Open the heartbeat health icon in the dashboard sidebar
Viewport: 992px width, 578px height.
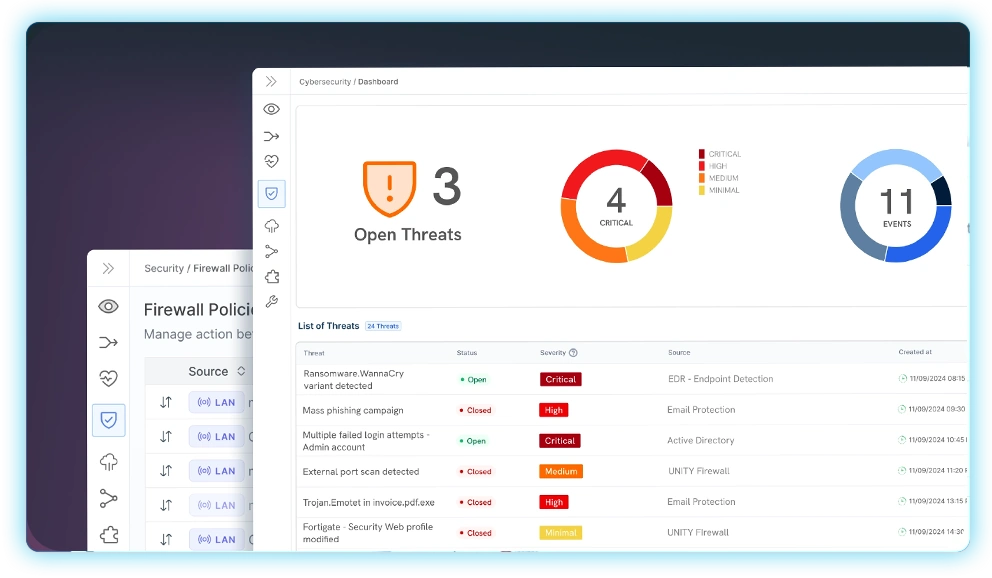pyautogui.click(x=271, y=161)
